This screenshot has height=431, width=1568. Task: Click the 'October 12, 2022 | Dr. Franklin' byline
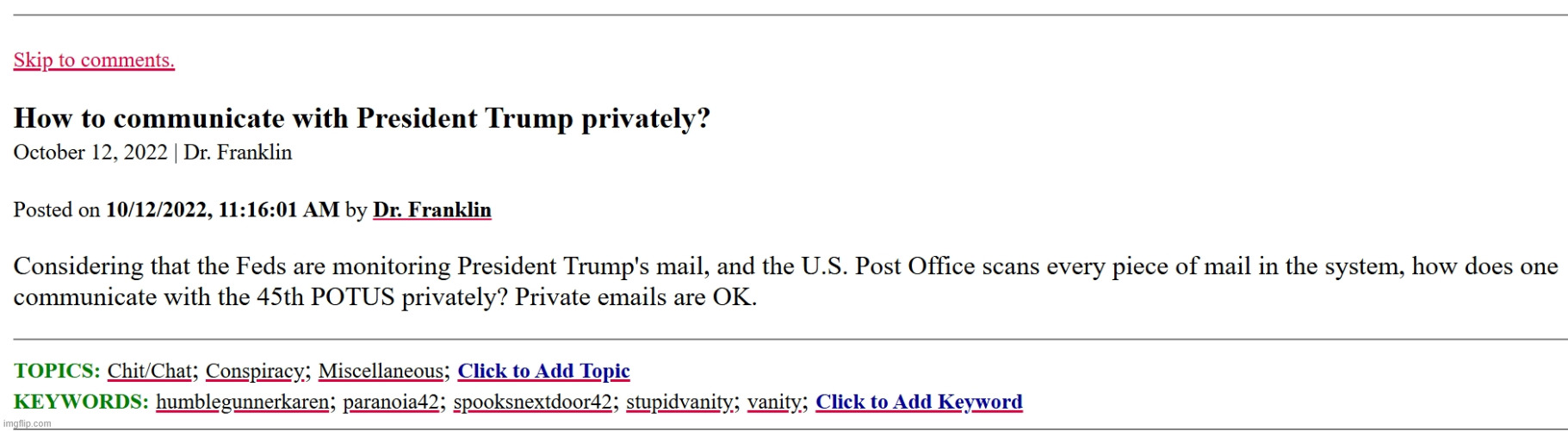[152, 153]
